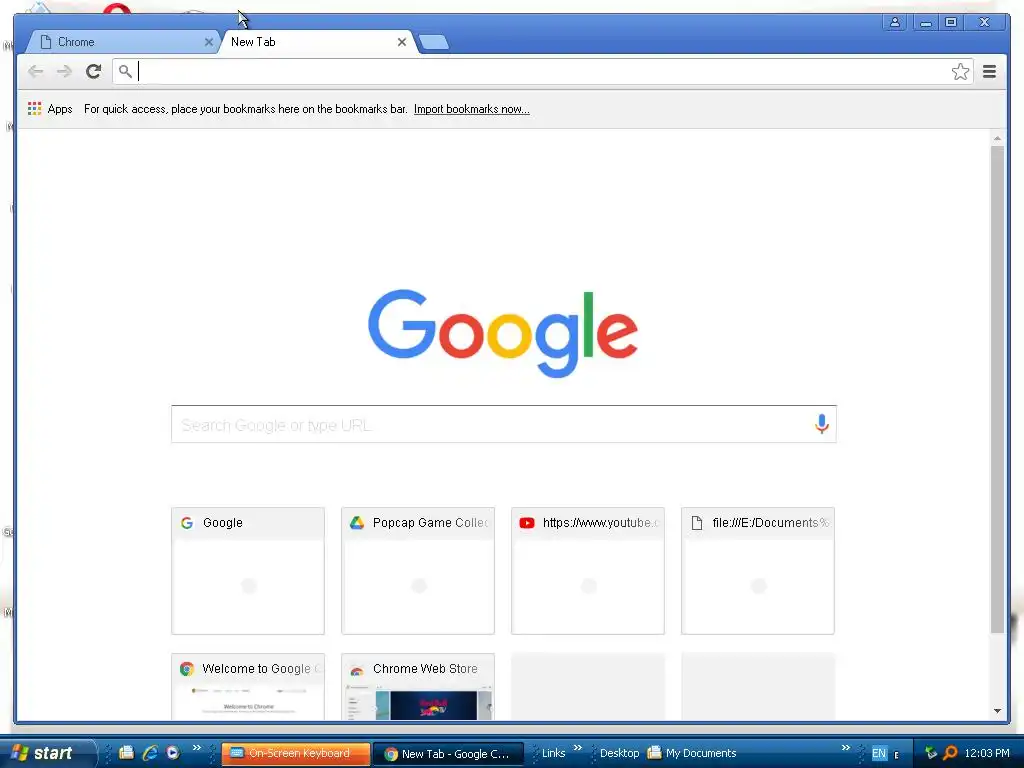Focus the address bar
This screenshot has height=768, width=1024.
[x=542, y=71]
